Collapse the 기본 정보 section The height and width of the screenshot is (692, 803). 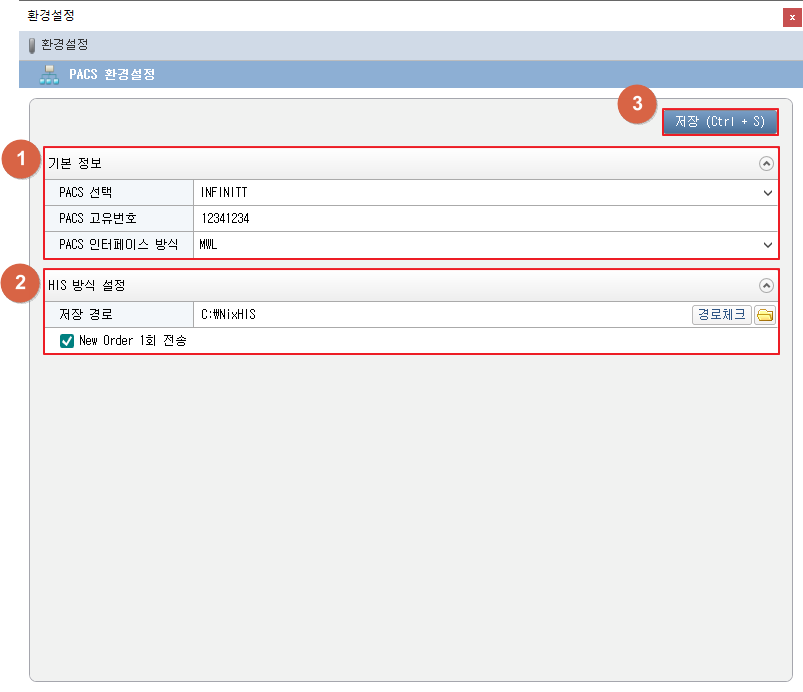click(766, 164)
